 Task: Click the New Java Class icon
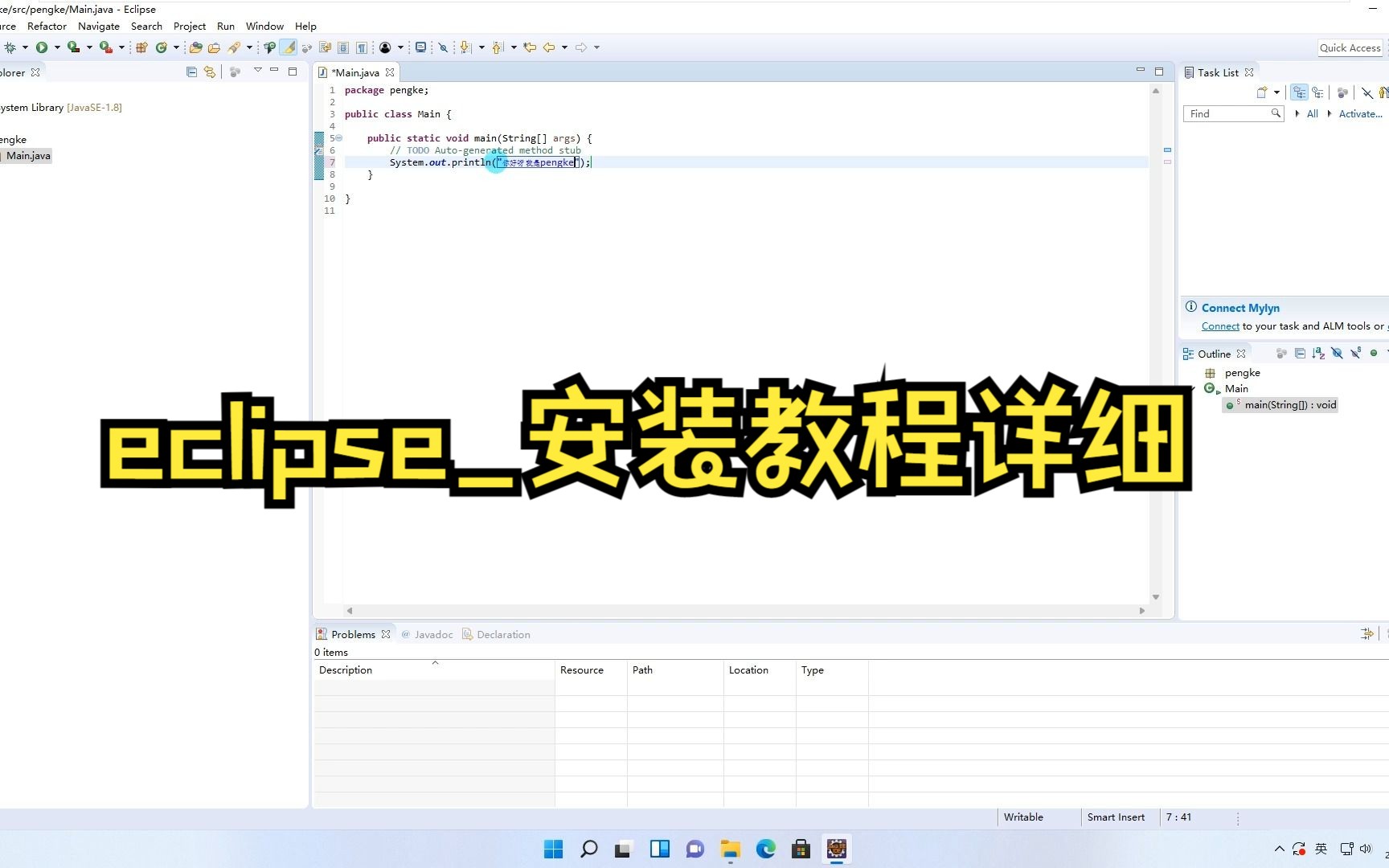point(162,47)
